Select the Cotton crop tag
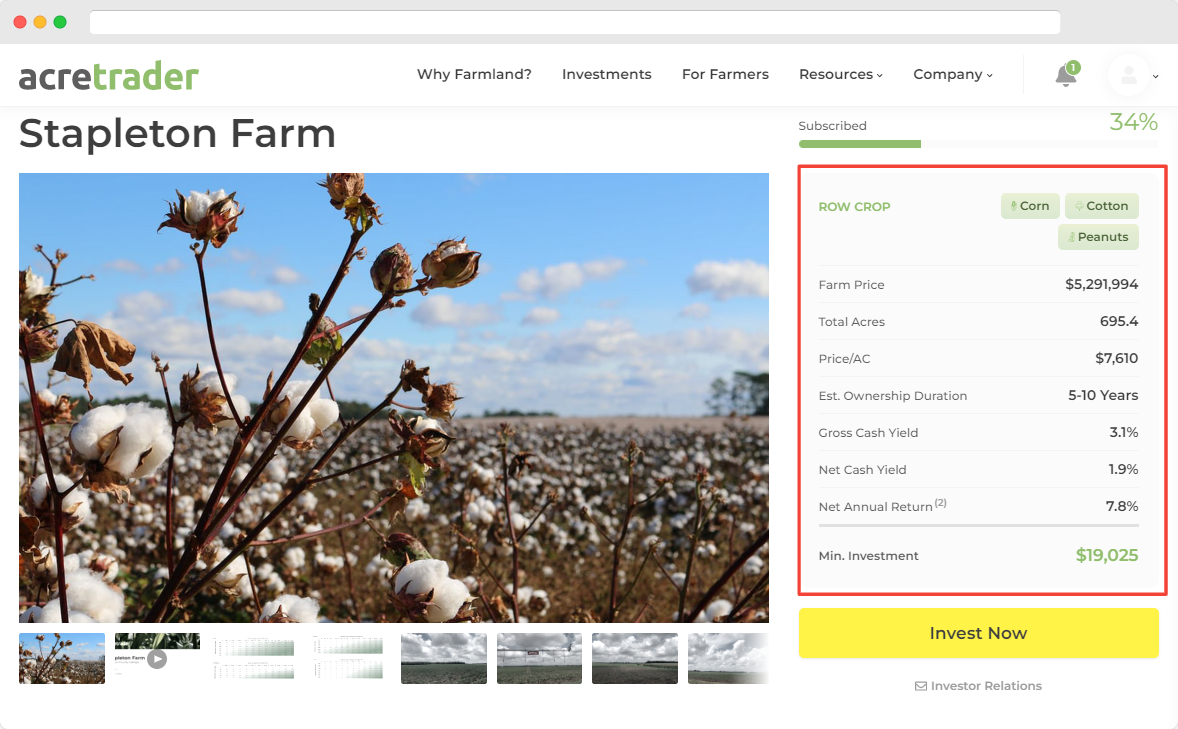The image size is (1178, 729). click(1101, 205)
